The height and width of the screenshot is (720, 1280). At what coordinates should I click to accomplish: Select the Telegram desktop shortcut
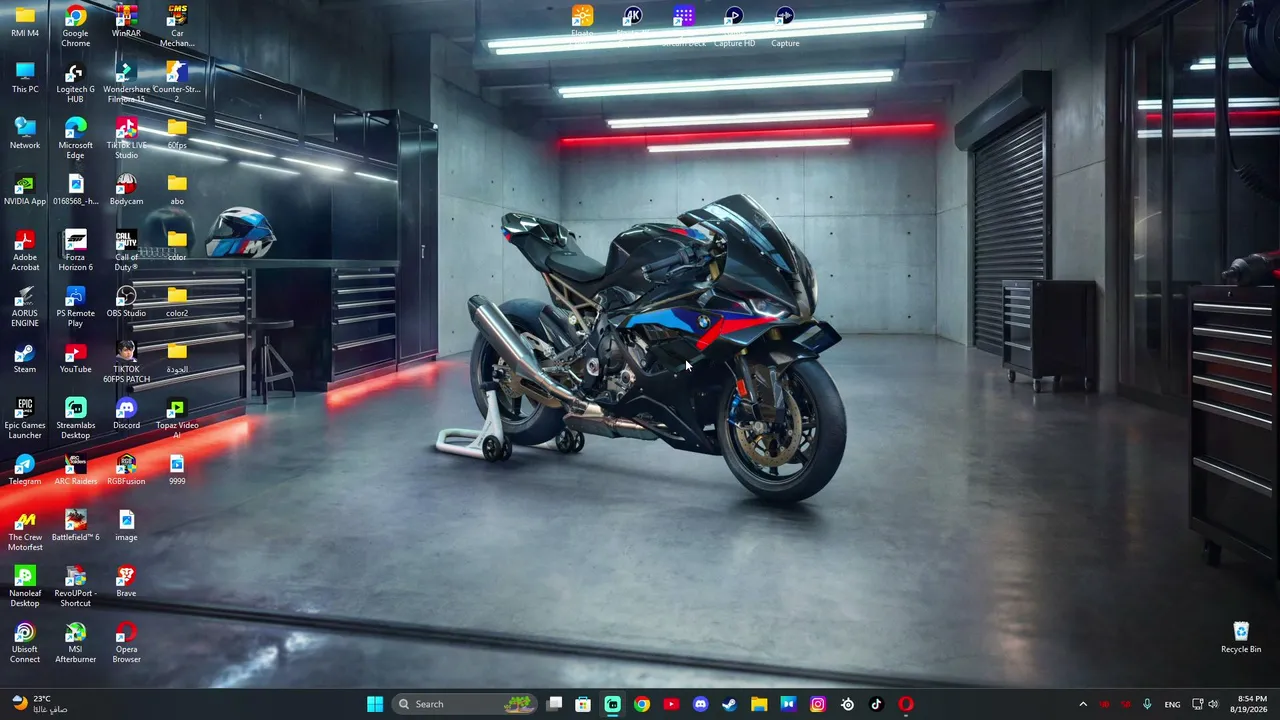25,469
